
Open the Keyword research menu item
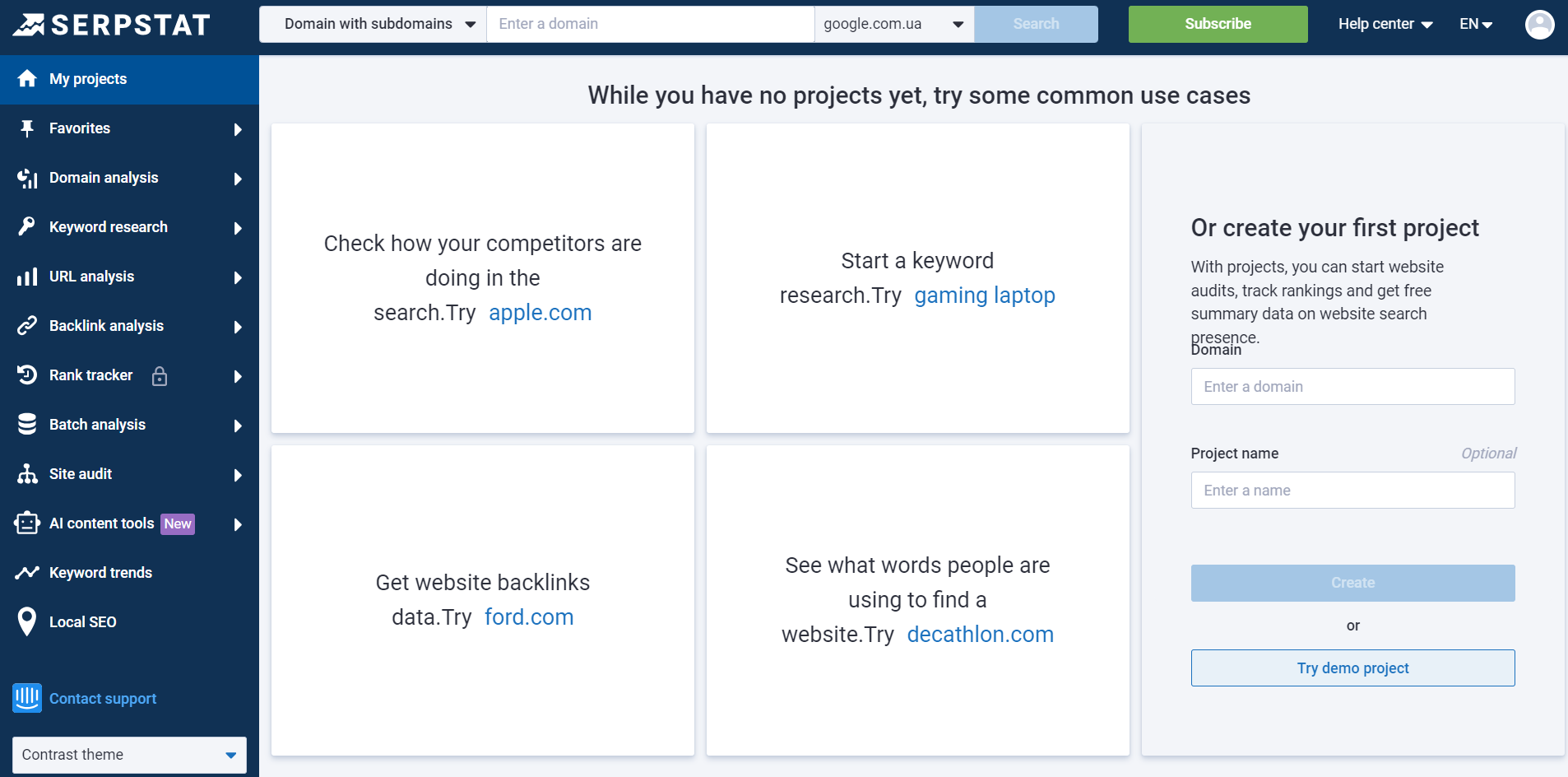pos(129,227)
